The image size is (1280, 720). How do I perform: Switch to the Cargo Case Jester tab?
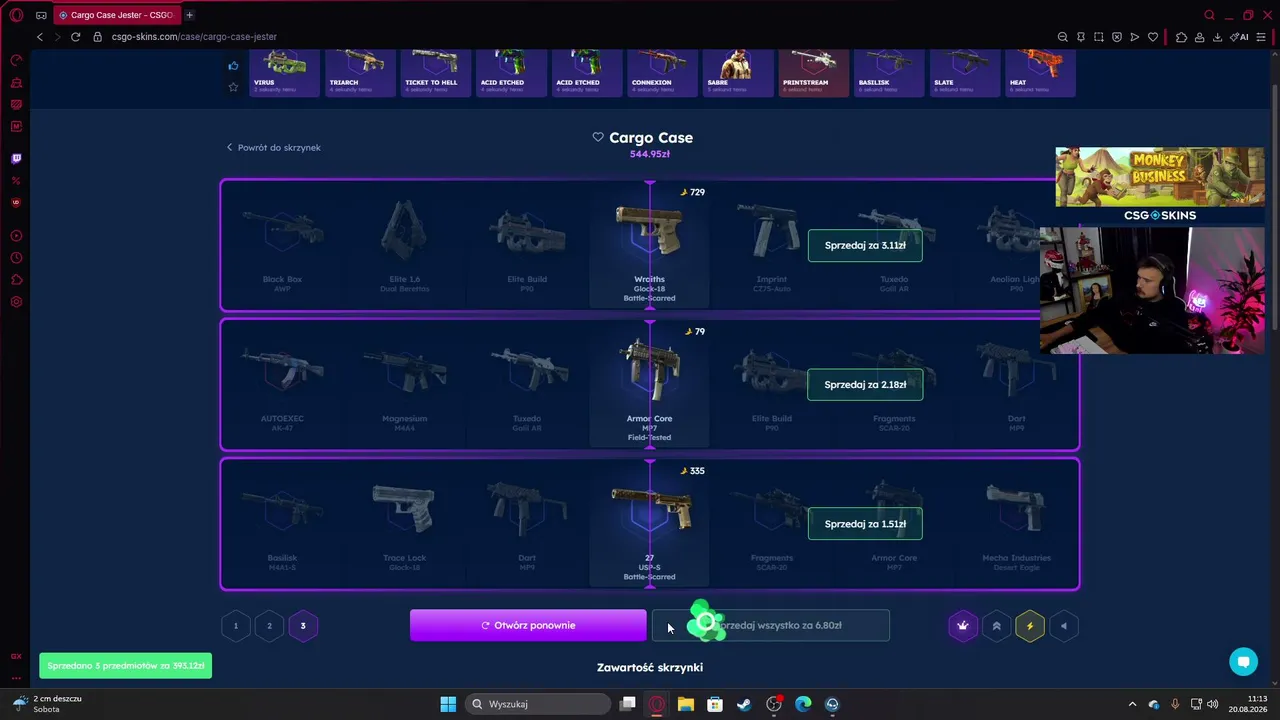coord(115,15)
